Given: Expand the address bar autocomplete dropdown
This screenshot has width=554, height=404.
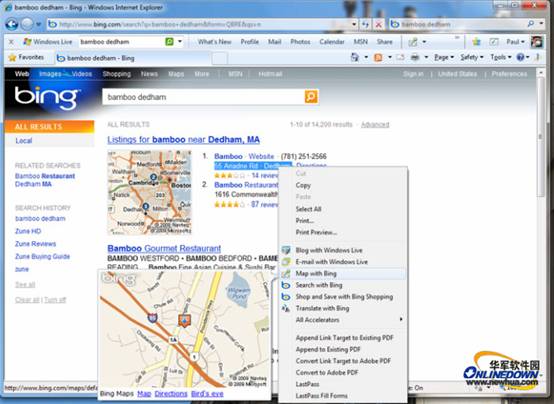Looking at the screenshot, I should point(354,24).
